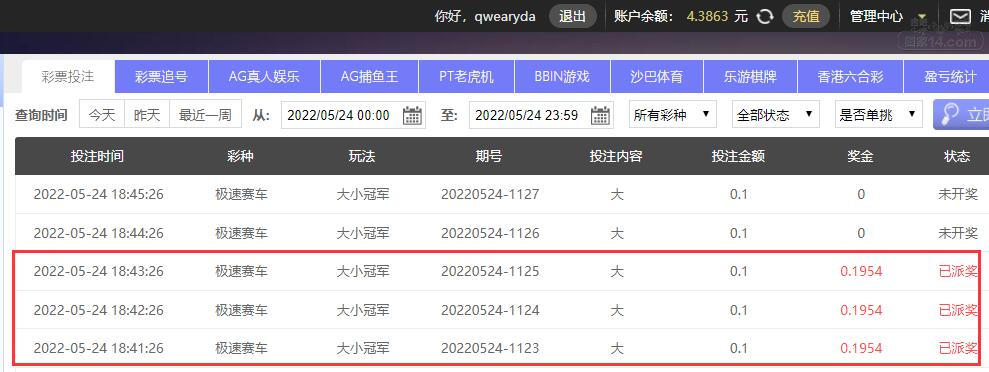Viewport: 989px width, 372px height.
Task: Select the 昨天 quick time filter
Action: pos(147,115)
